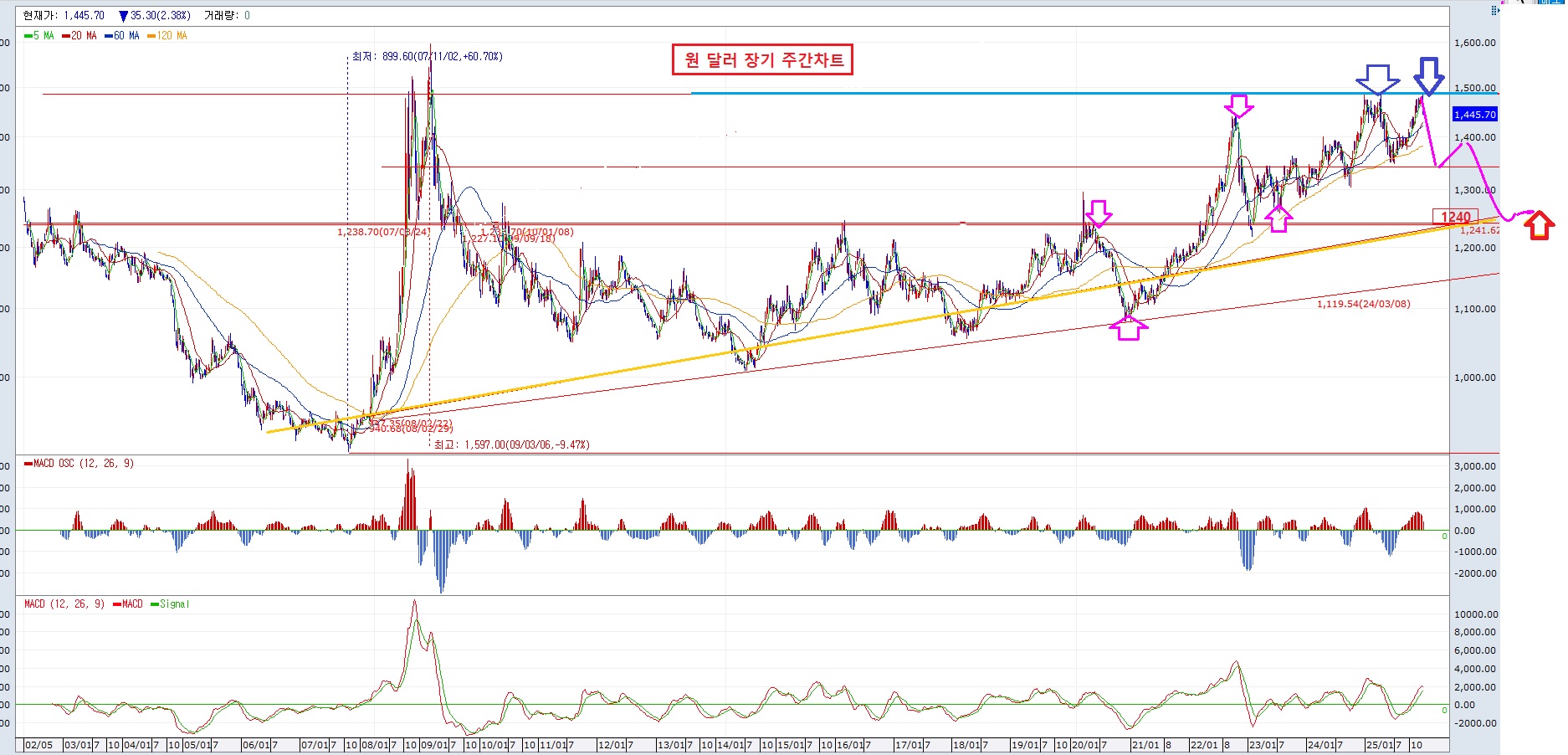Click the red chart title text box
Viewport: 1568px width, 755px height.
[x=762, y=60]
